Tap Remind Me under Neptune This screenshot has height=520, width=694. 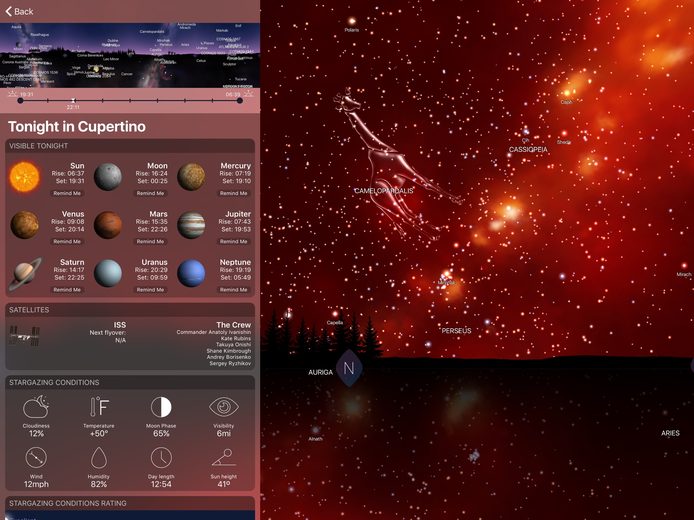234,290
